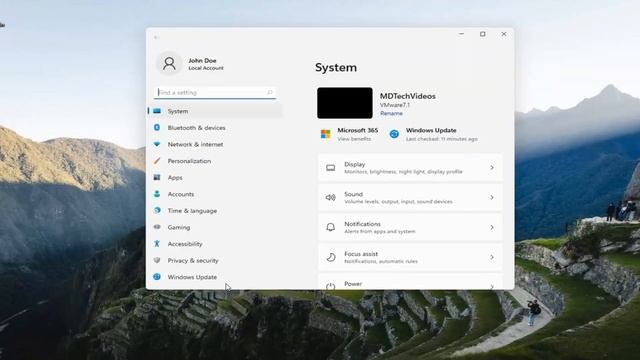Click the Power icon
This screenshot has height=360, width=640.
coord(331,286)
